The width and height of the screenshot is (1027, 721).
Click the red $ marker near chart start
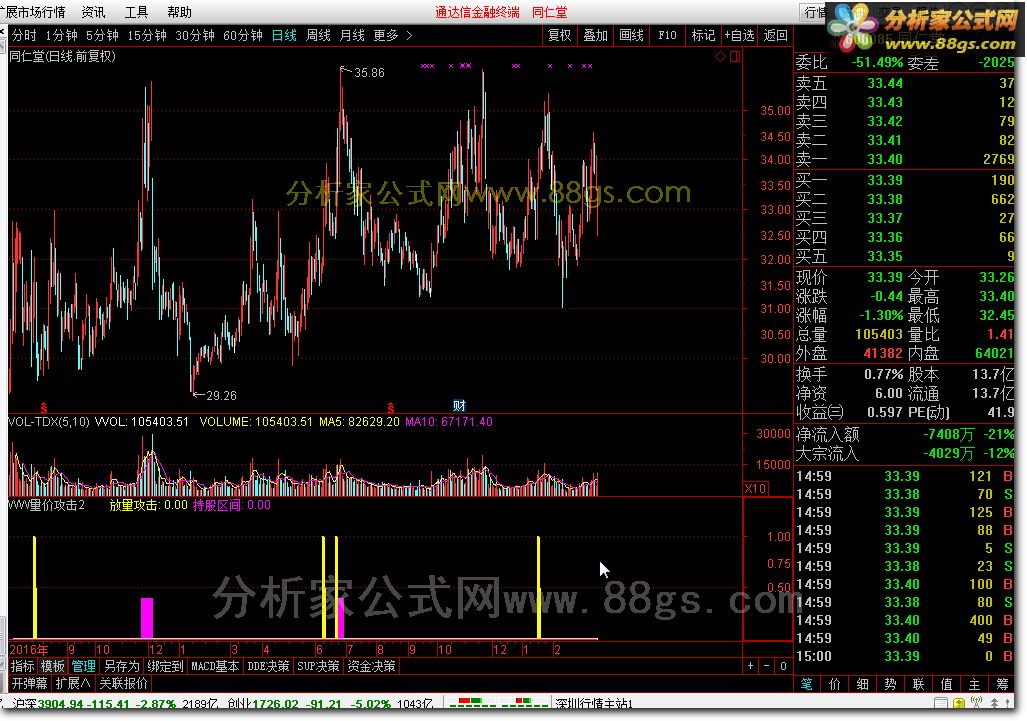click(44, 407)
